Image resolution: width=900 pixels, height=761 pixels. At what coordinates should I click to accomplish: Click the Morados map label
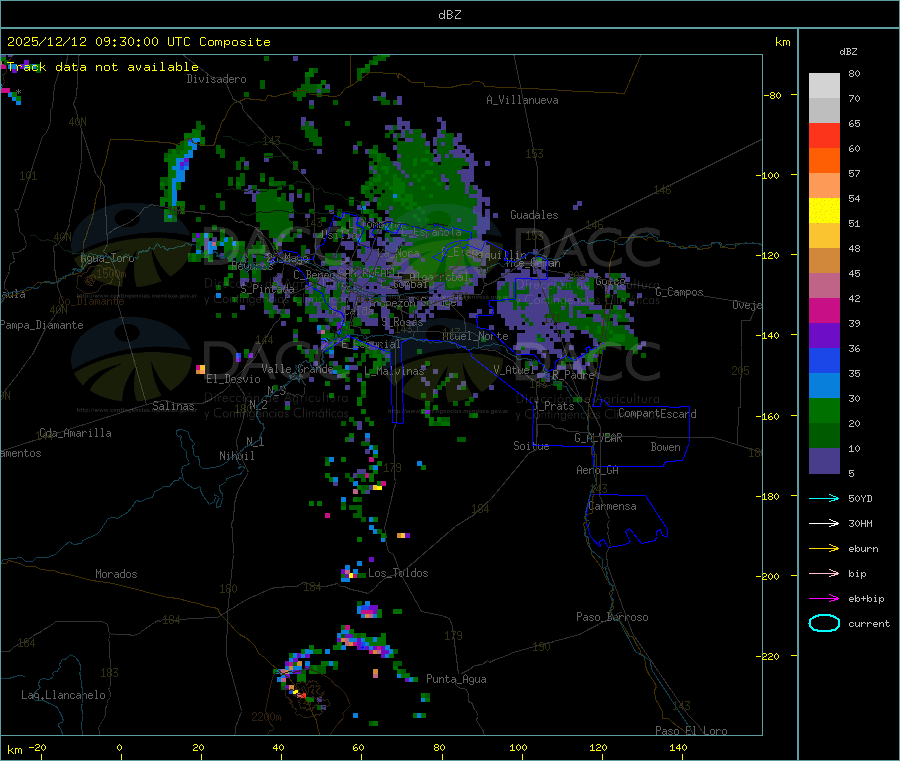(116, 574)
